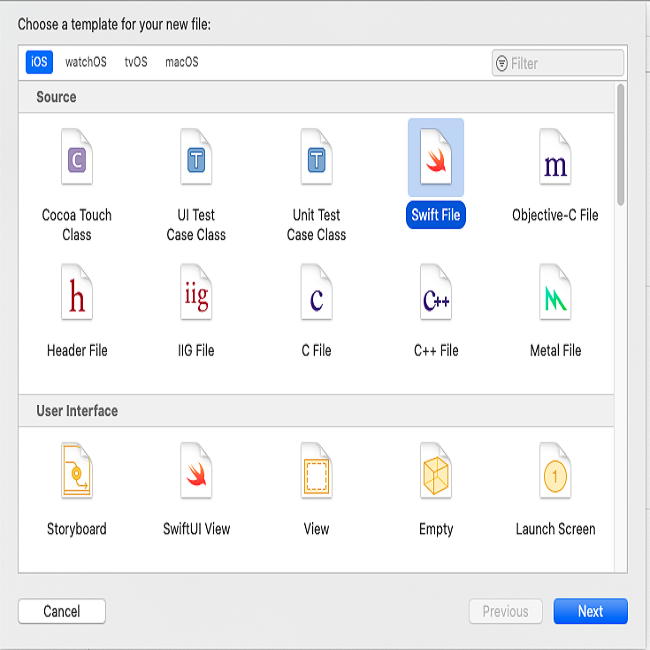Click the Cancel button
This screenshot has width=650, height=650.
(62, 611)
